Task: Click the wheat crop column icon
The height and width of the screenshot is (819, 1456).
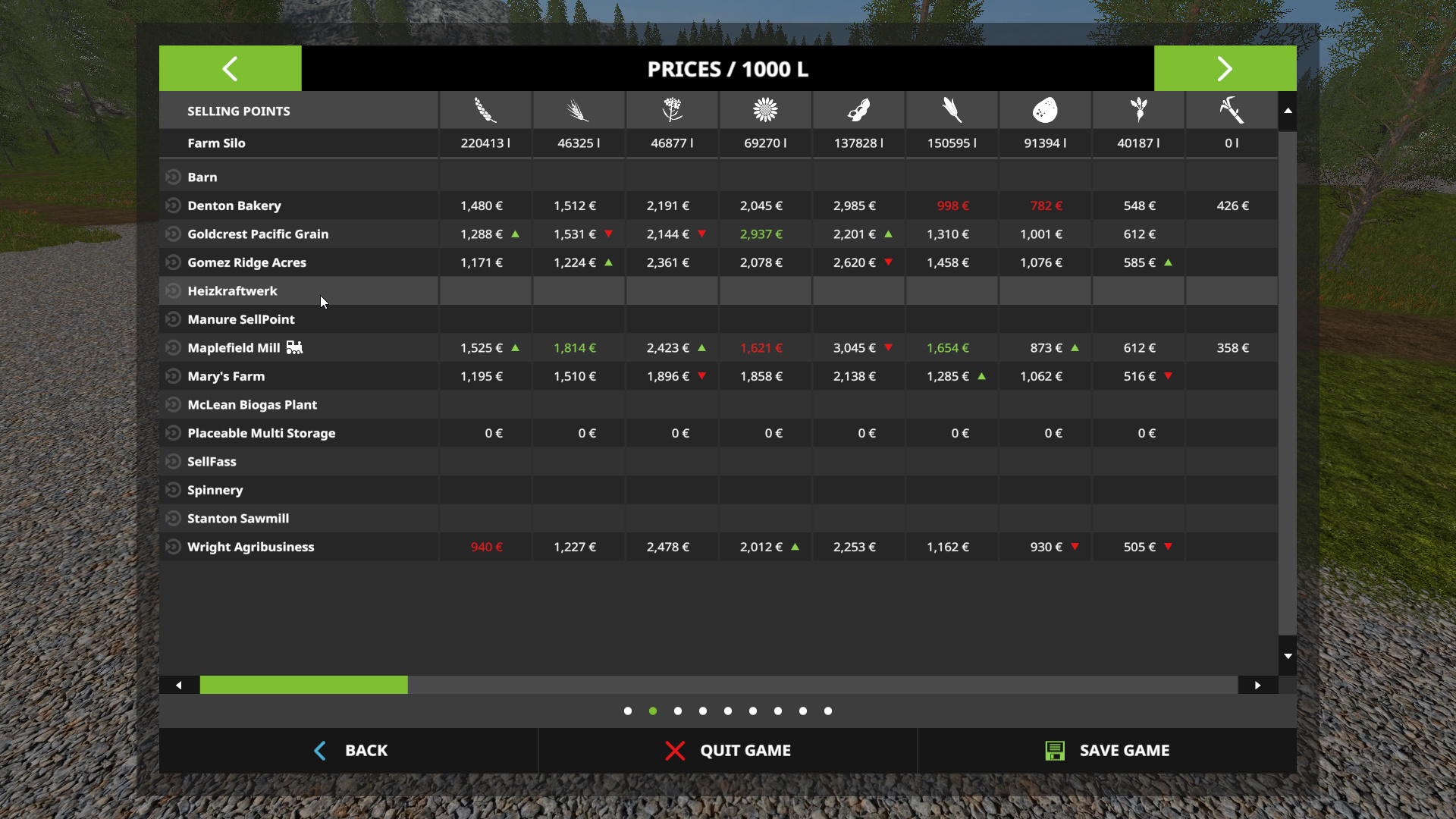Action: (x=485, y=111)
